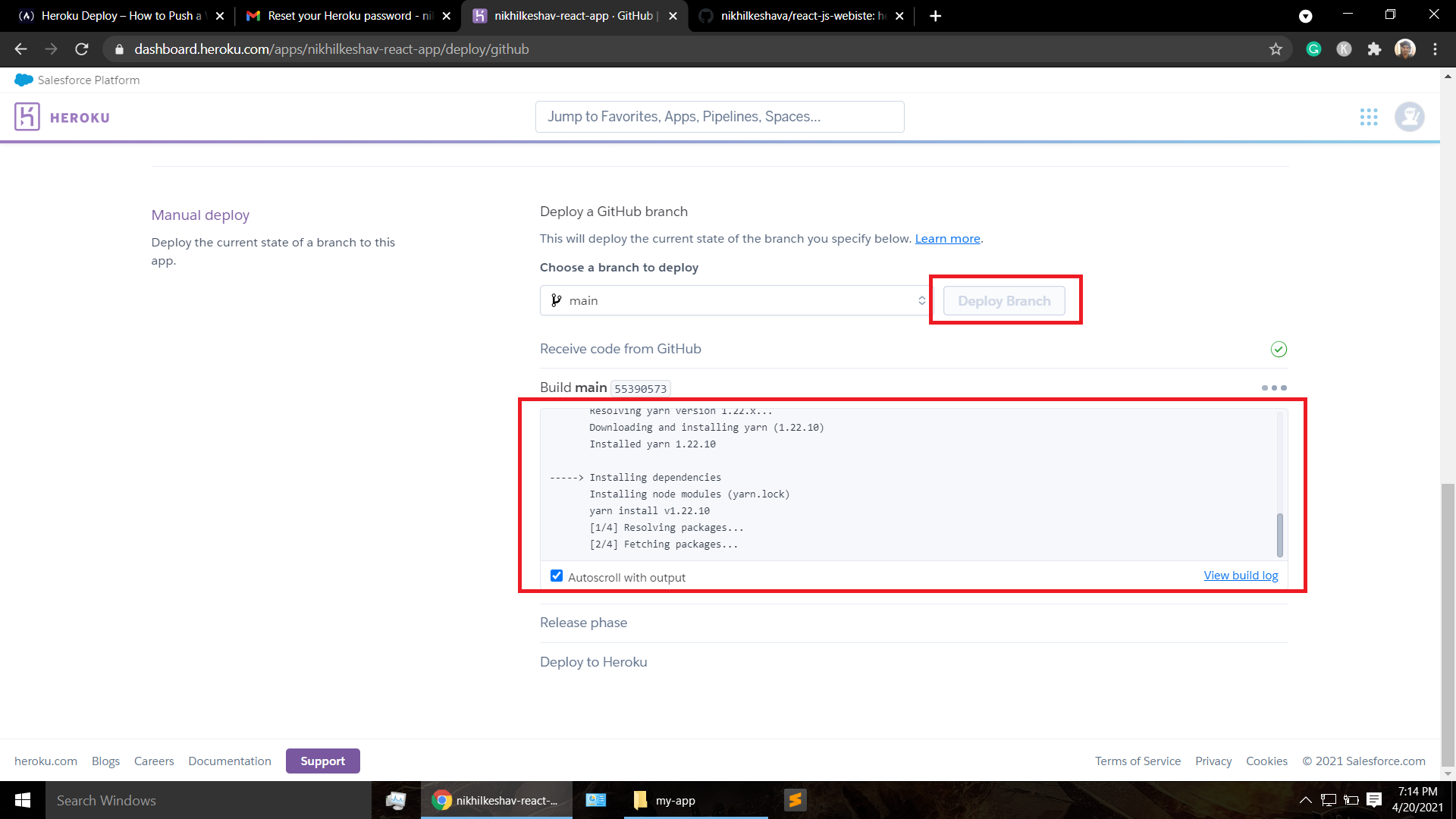The width and height of the screenshot is (1456, 819).
Task: Click the Heroku logo icon
Action: [27, 117]
